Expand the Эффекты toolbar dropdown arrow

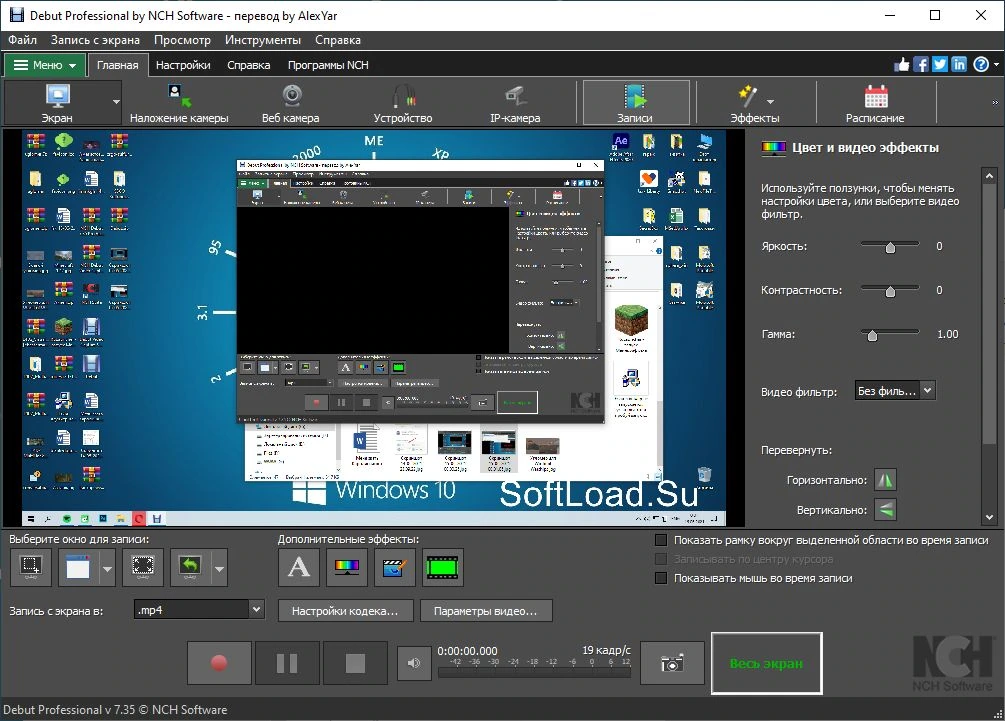pyautogui.click(x=770, y=101)
